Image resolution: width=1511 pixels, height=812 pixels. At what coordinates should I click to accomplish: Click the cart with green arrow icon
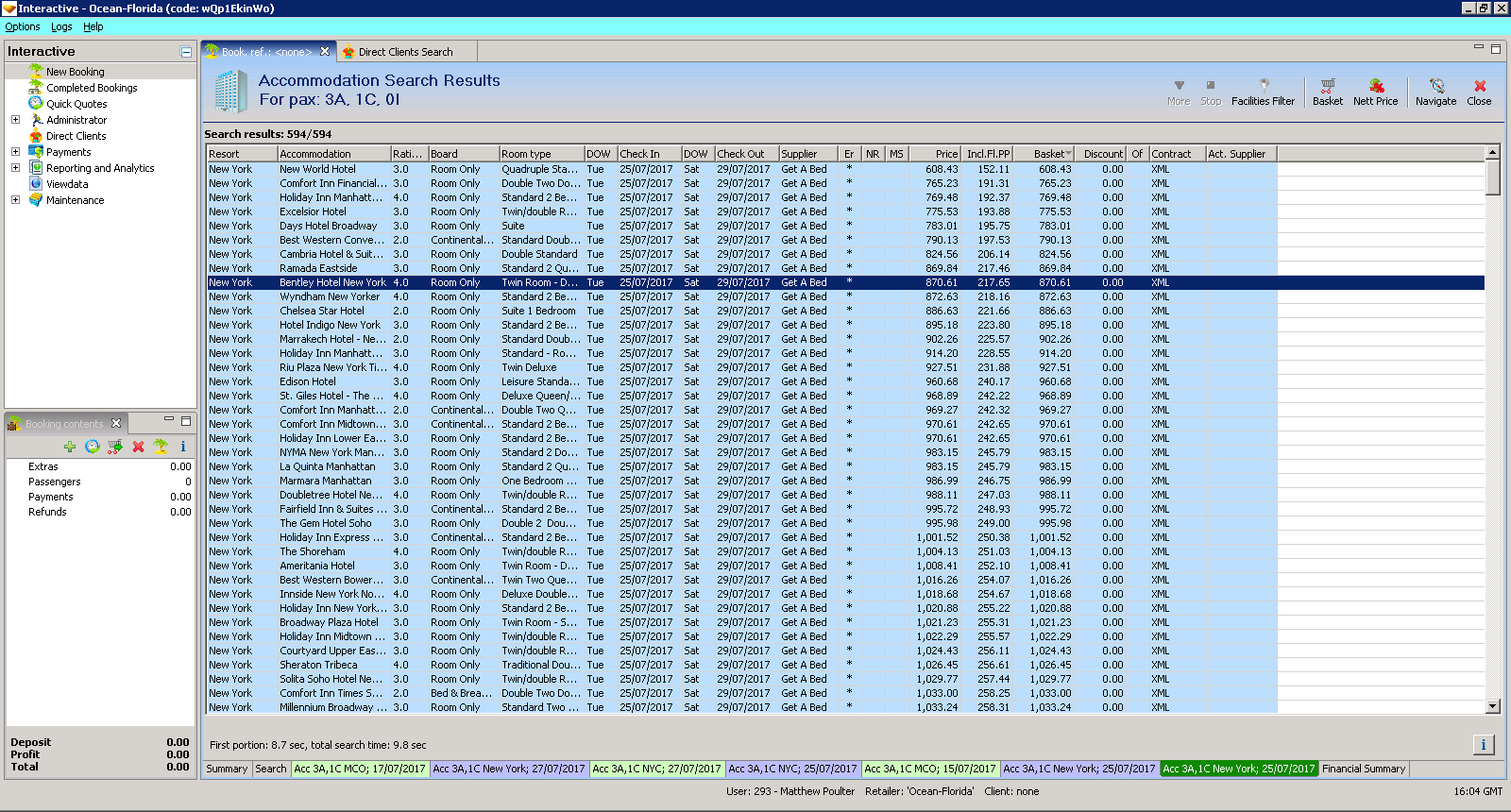coord(115,447)
